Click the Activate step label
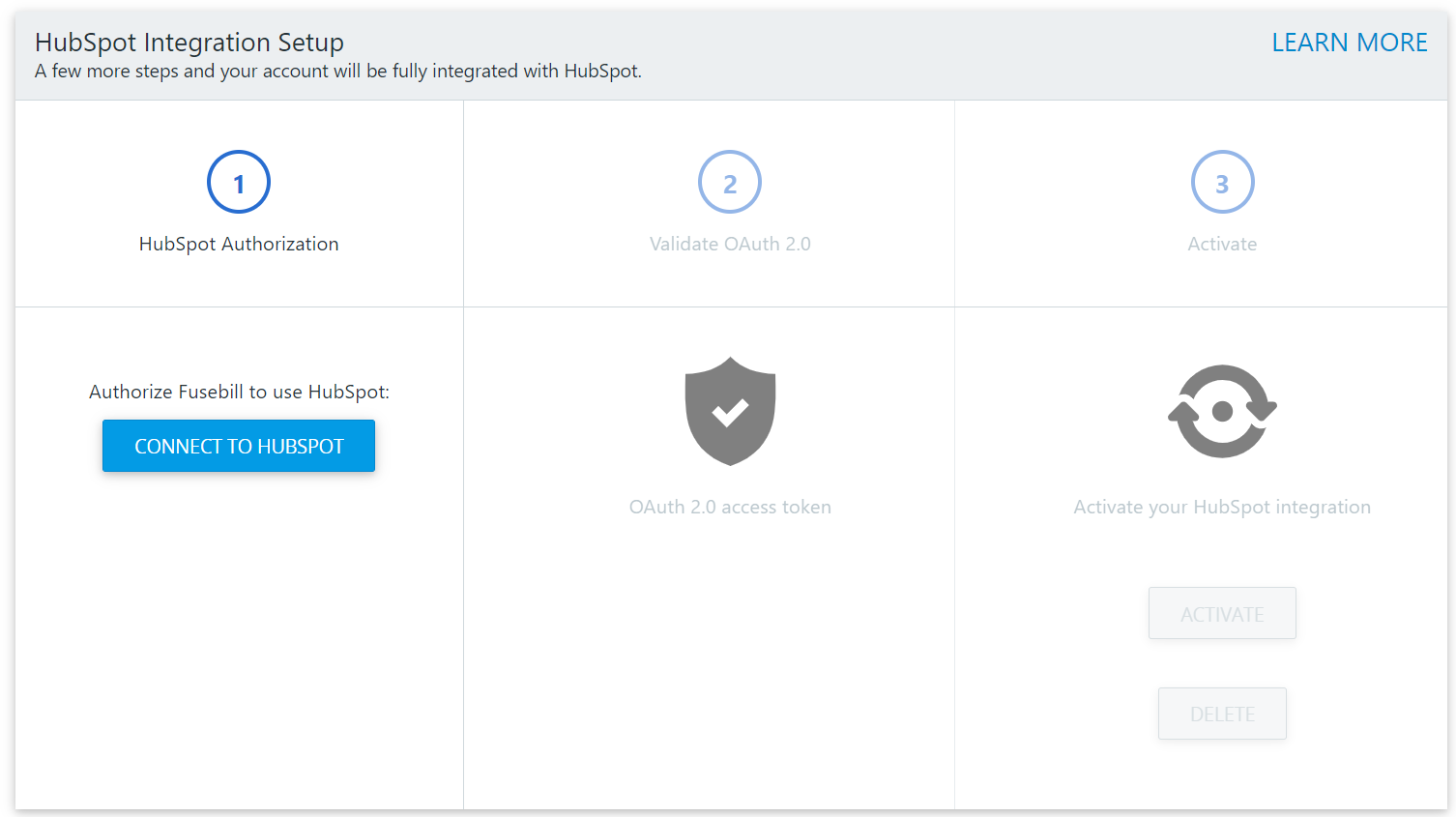This screenshot has width=1456, height=817. pos(1222,244)
